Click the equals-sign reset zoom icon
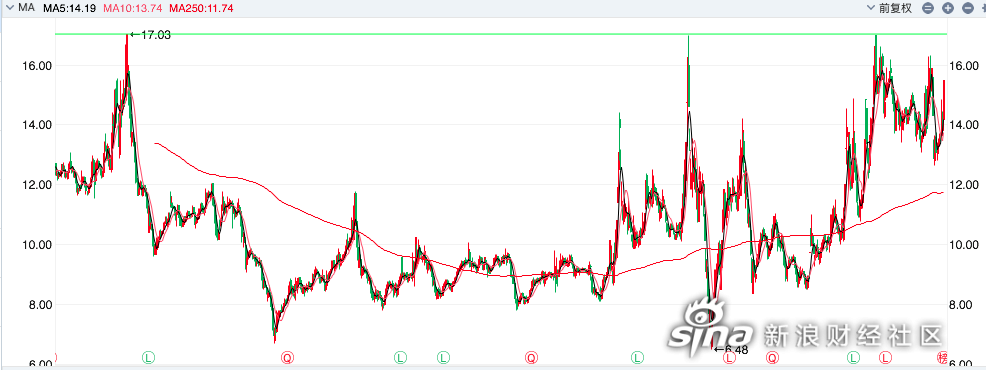The image size is (986, 370). click(928, 8)
